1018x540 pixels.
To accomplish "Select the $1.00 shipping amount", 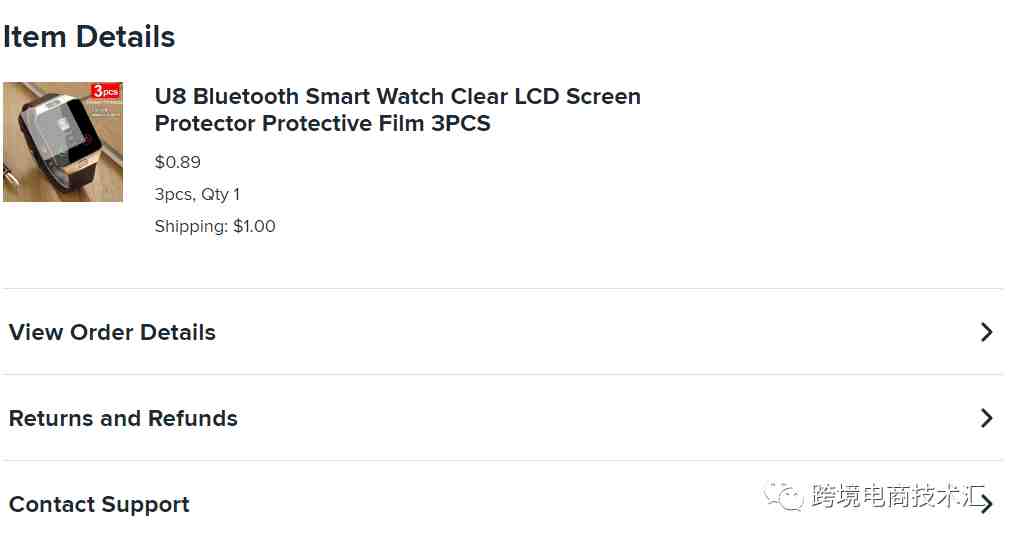I will coord(254,226).
